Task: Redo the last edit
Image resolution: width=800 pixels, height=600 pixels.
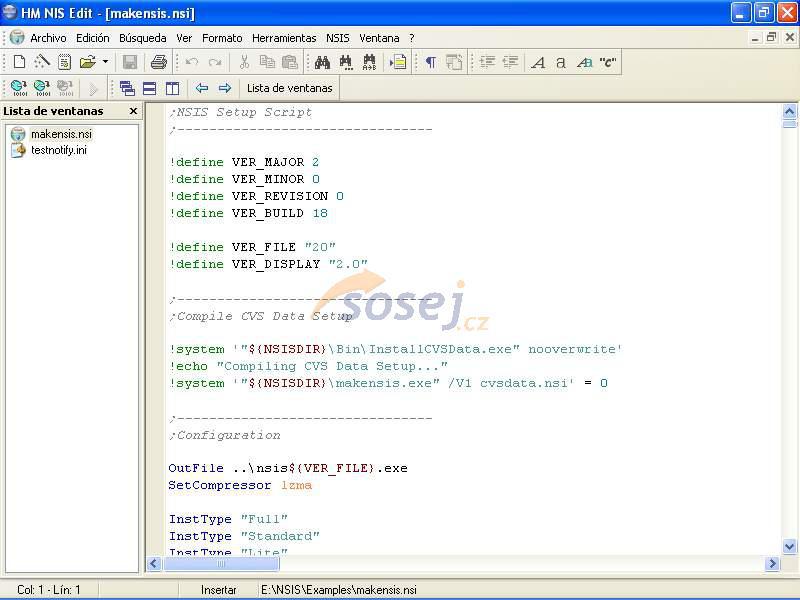Action: [215, 62]
